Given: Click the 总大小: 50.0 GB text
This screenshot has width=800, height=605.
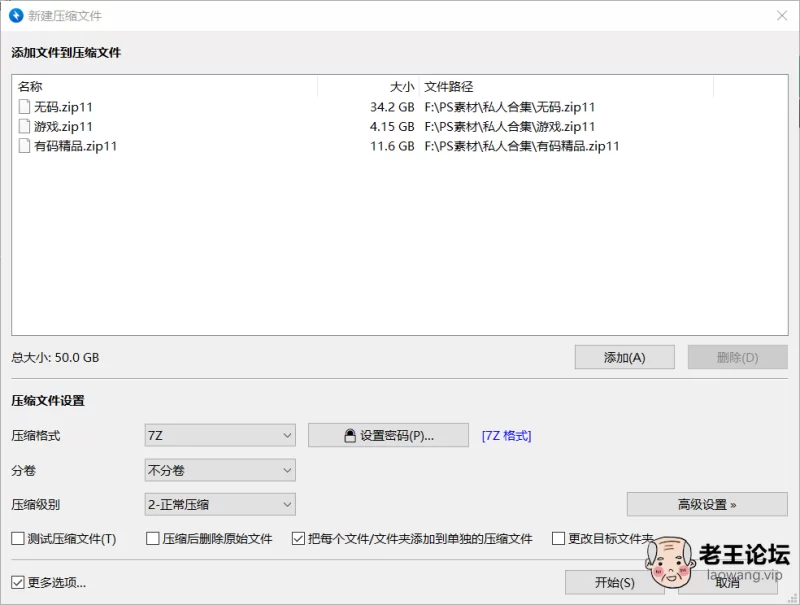Looking at the screenshot, I should 55,357.
